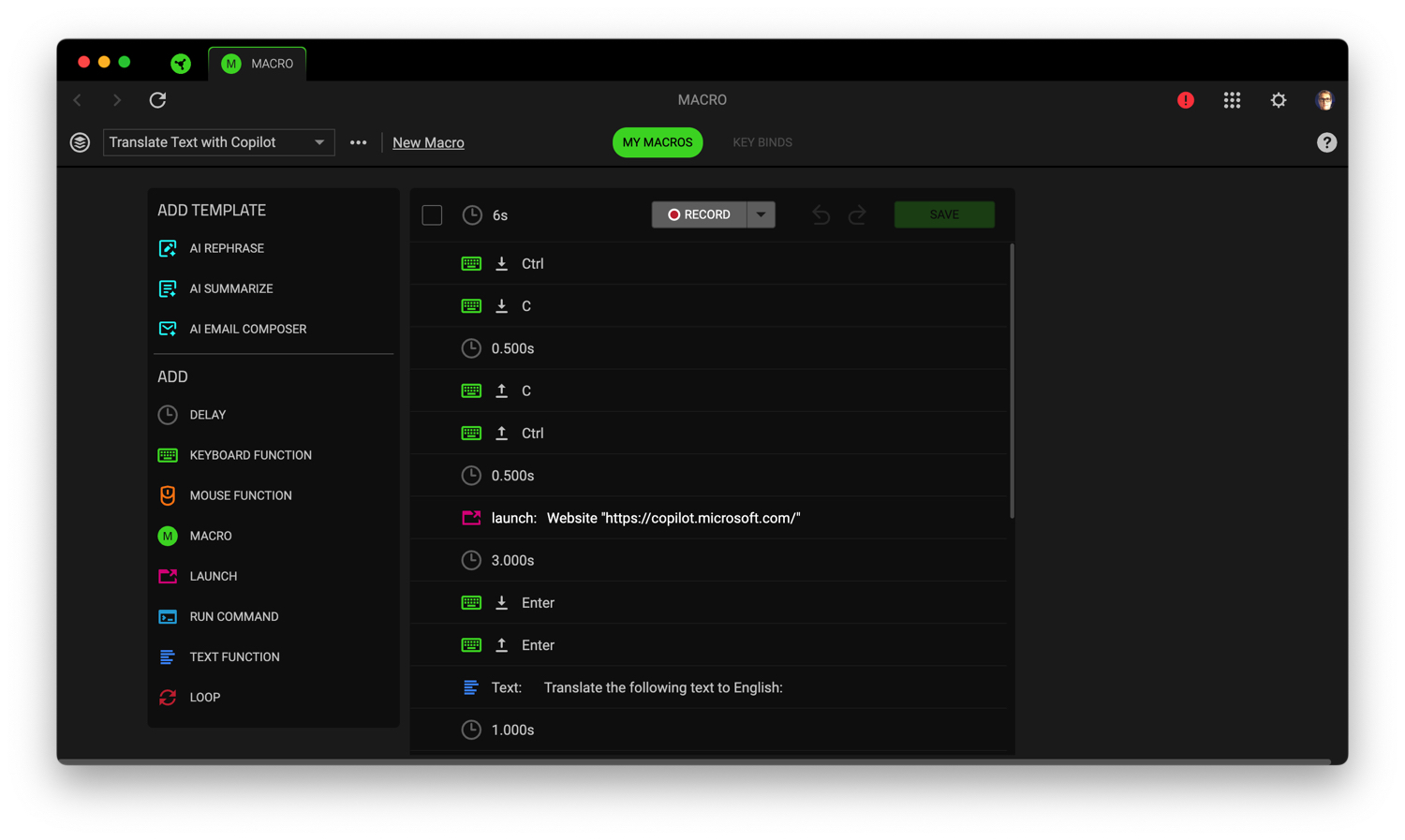The width and height of the screenshot is (1405, 840).
Task: Click the text icon in the Translate row
Action: click(471, 687)
